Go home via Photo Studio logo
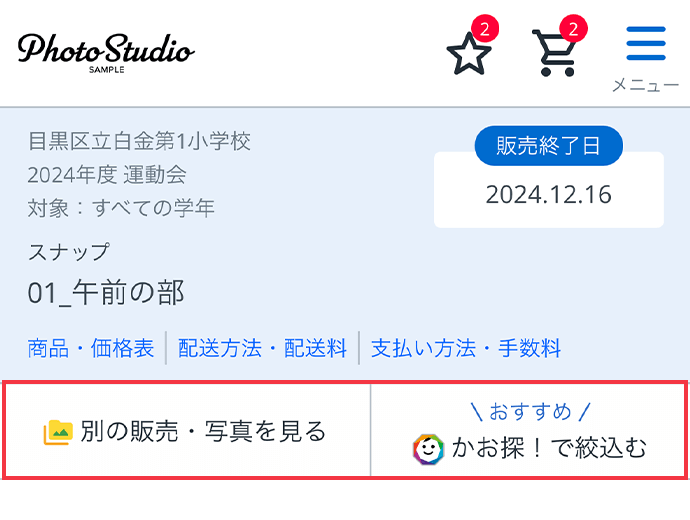The image size is (690, 520). (x=106, y=53)
